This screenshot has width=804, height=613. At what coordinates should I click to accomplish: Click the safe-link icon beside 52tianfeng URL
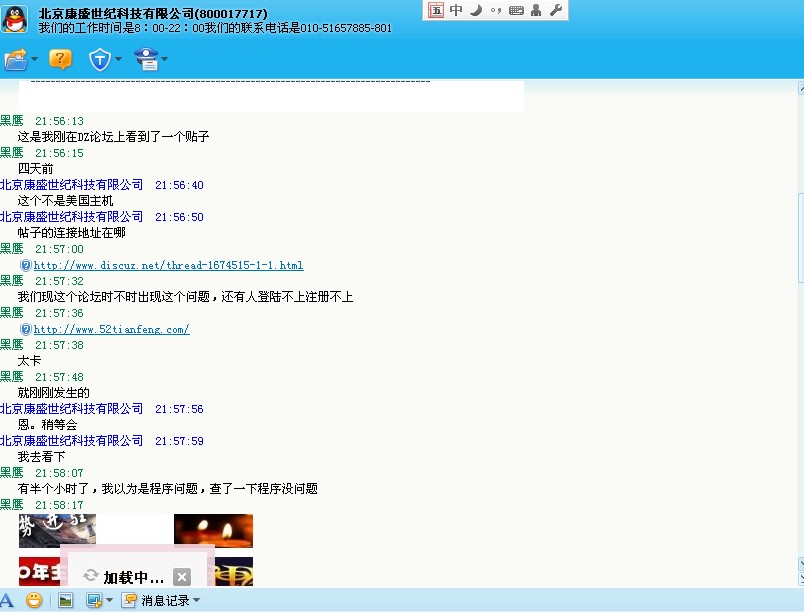click(x=26, y=330)
